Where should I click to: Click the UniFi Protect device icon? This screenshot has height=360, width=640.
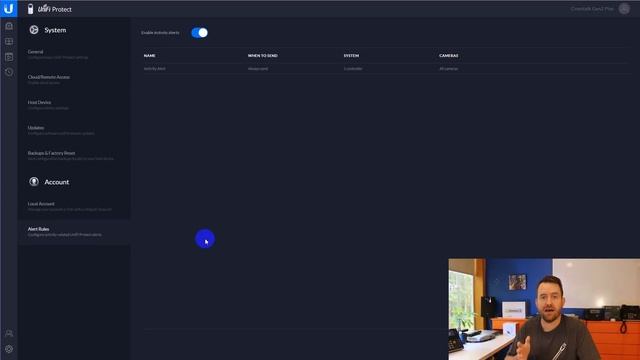coord(30,9)
